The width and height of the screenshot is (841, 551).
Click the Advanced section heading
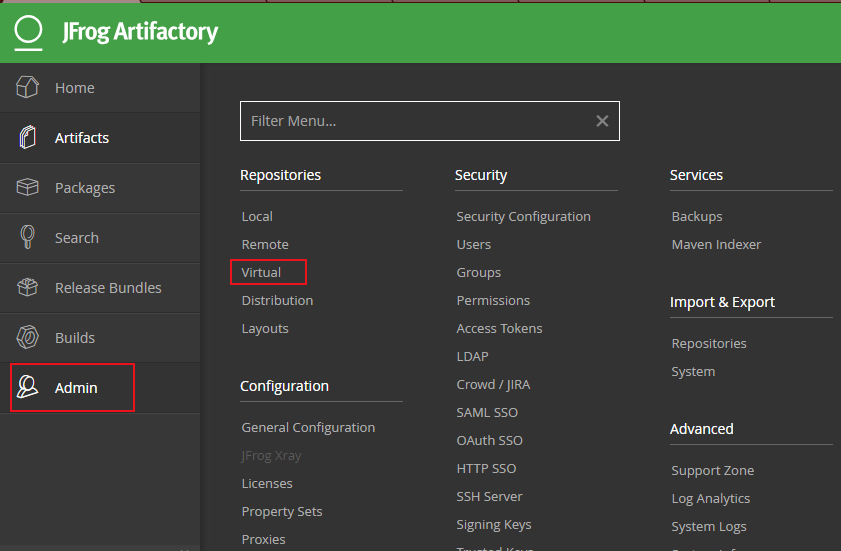click(x=702, y=429)
